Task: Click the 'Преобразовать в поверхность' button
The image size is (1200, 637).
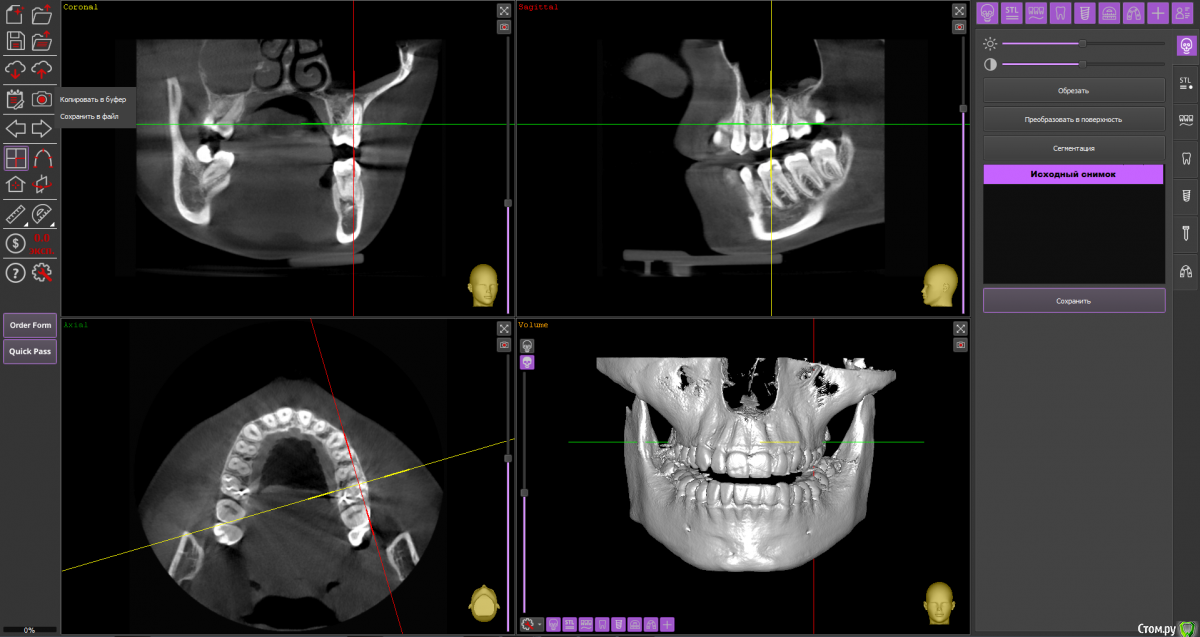Action: [x=1073, y=119]
